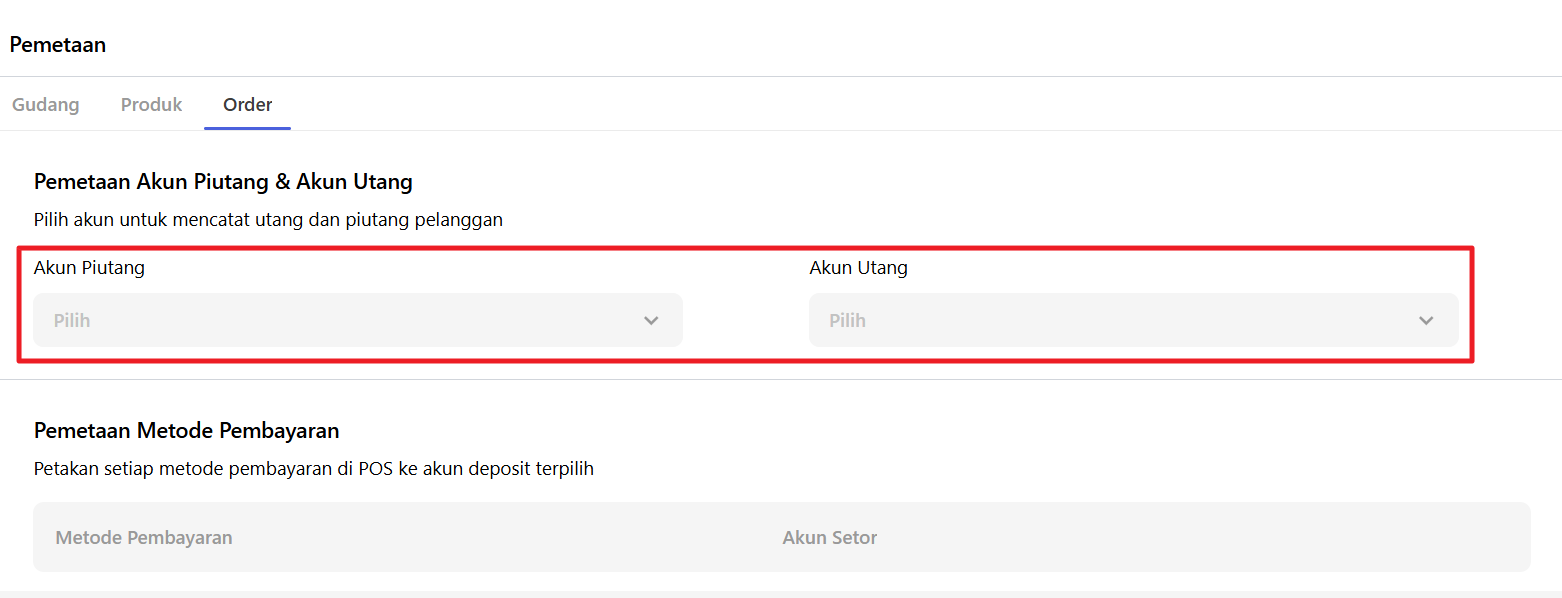Click the Akun Setor column header
This screenshot has height=598, width=1562.
click(830, 538)
